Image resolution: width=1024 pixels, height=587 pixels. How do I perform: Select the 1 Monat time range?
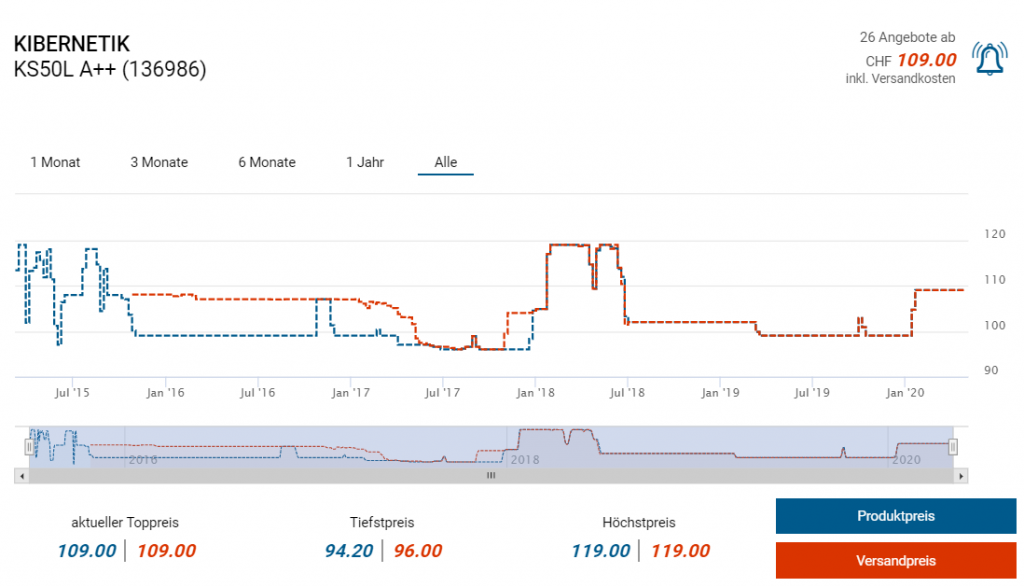55,162
